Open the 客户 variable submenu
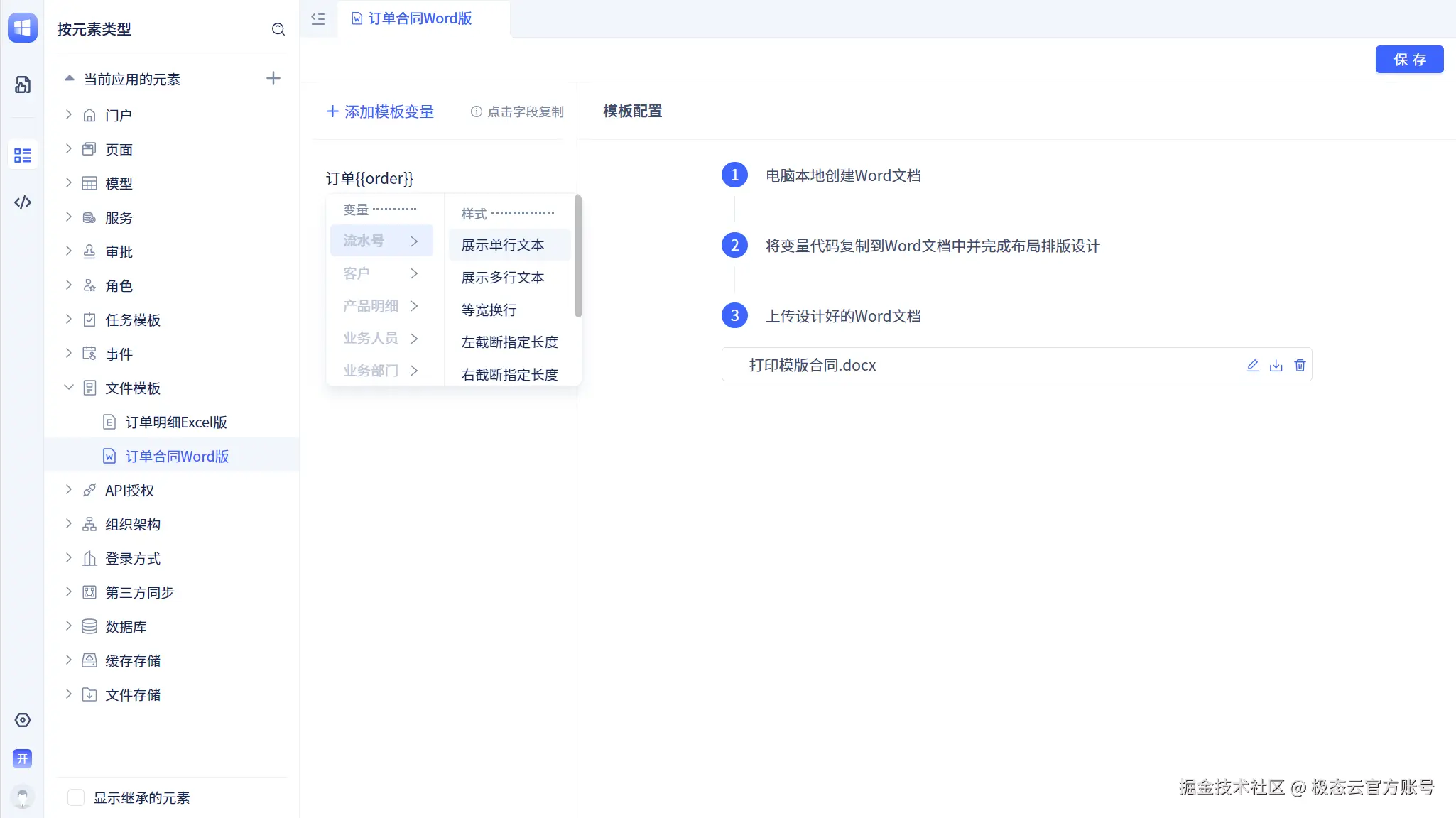This screenshot has height=818, width=1456. coord(381,273)
